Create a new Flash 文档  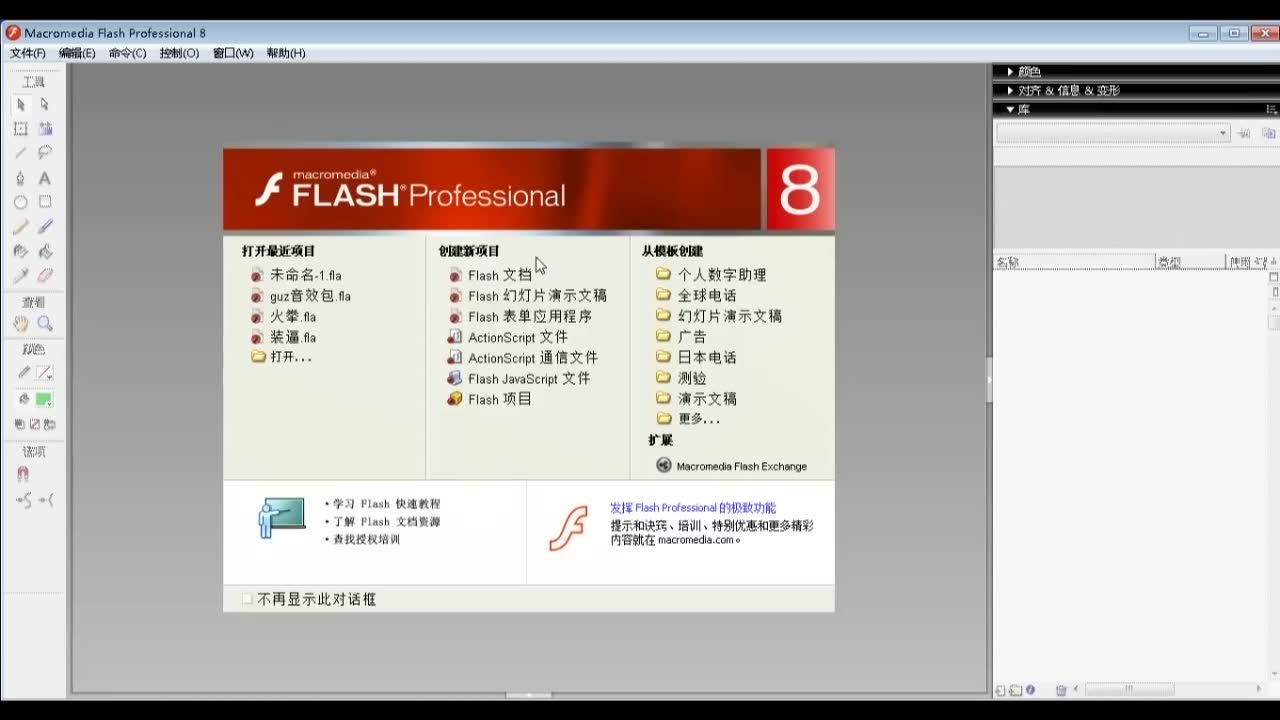click(490, 275)
